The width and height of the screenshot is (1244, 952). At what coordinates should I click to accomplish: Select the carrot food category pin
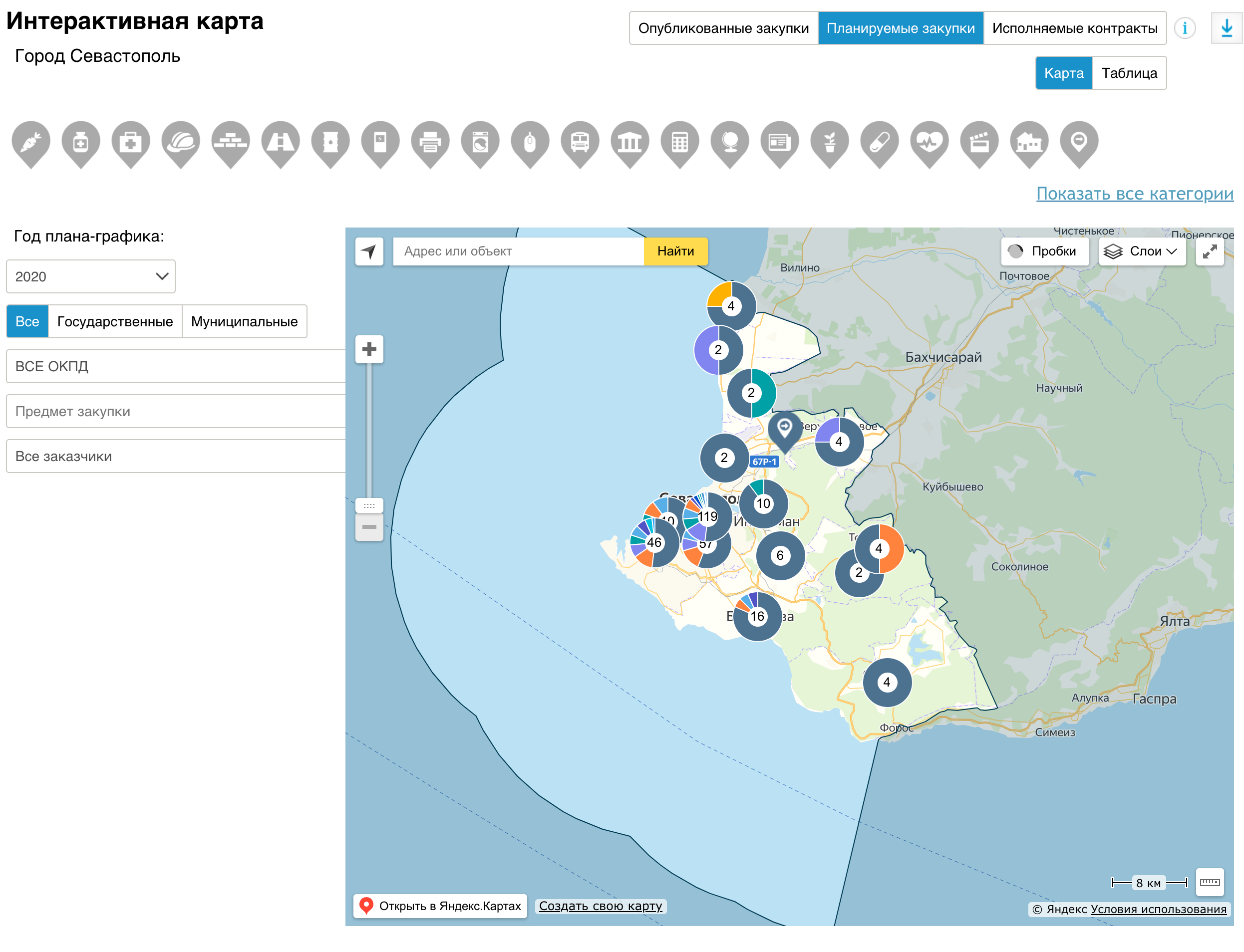tap(30, 142)
